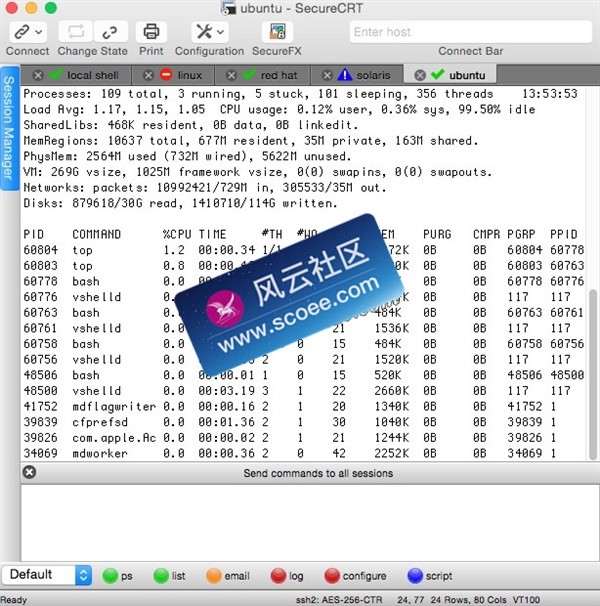The height and width of the screenshot is (606, 600).
Task: Click the Connect link icon
Action: click(22, 32)
